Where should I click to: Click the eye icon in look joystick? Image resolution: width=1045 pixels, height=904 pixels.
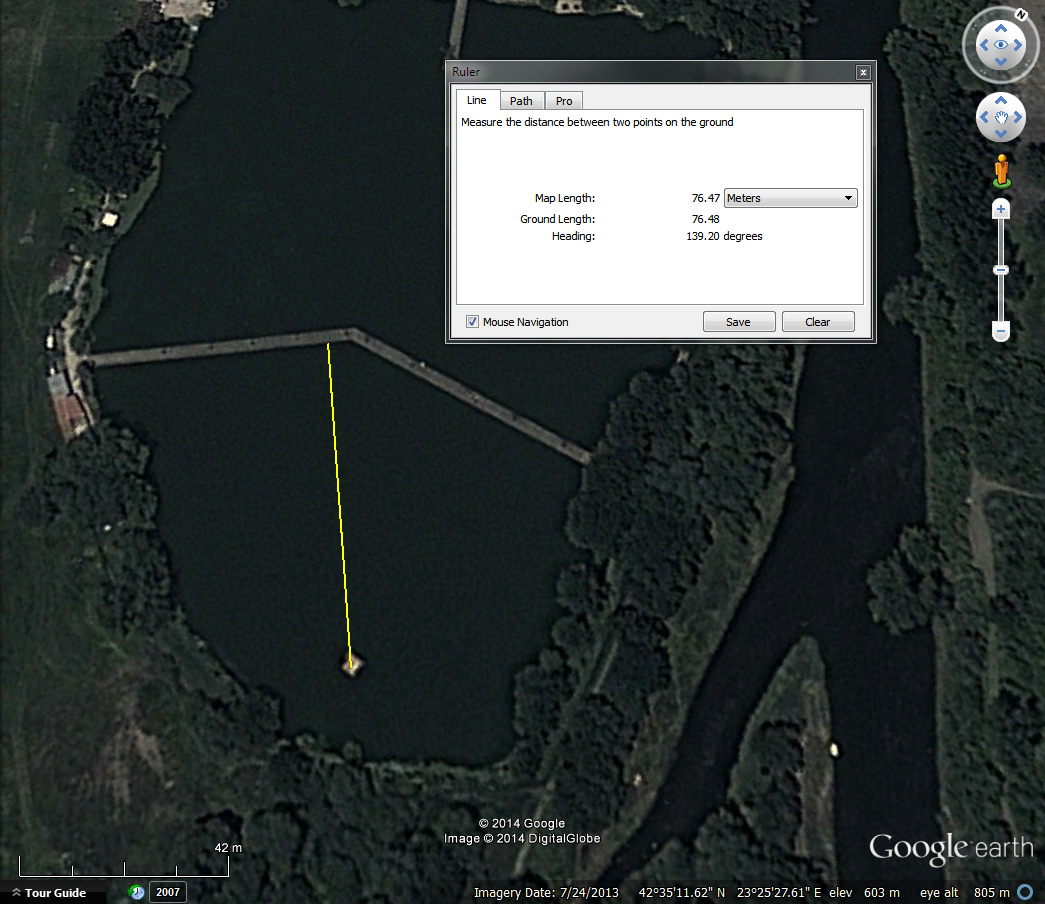tap(1000, 45)
